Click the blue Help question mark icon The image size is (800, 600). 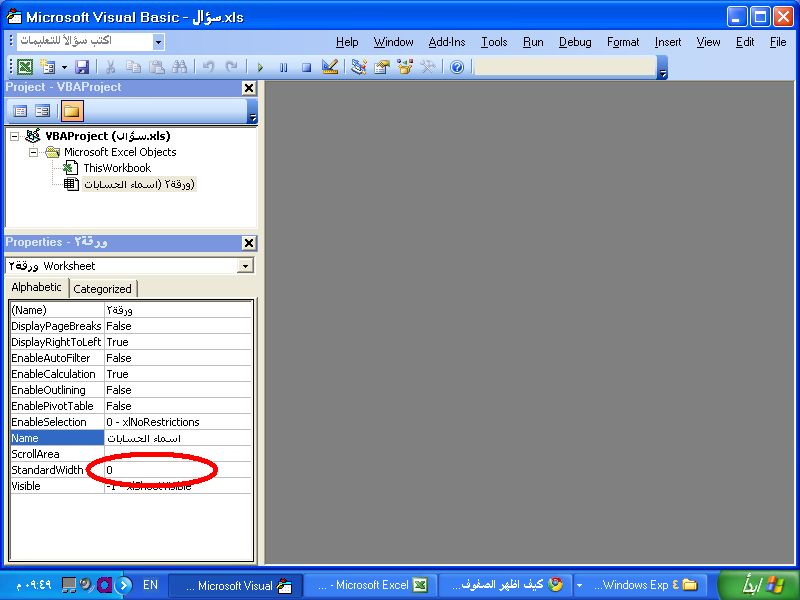(457, 67)
